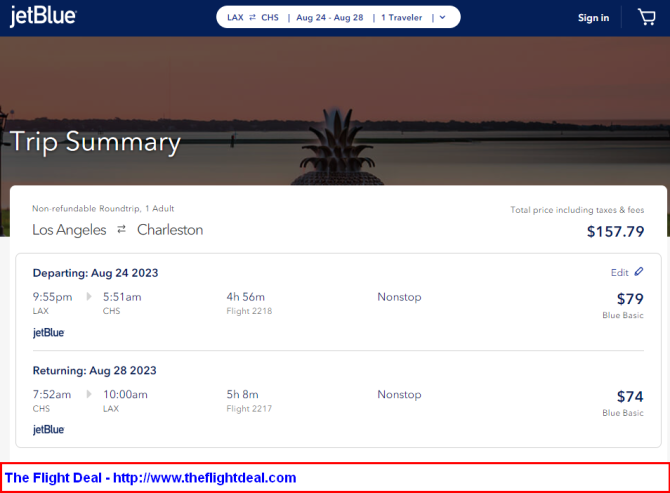Click the pencil edit icon for departing flight
This screenshot has width=670, height=493.
click(639, 272)
